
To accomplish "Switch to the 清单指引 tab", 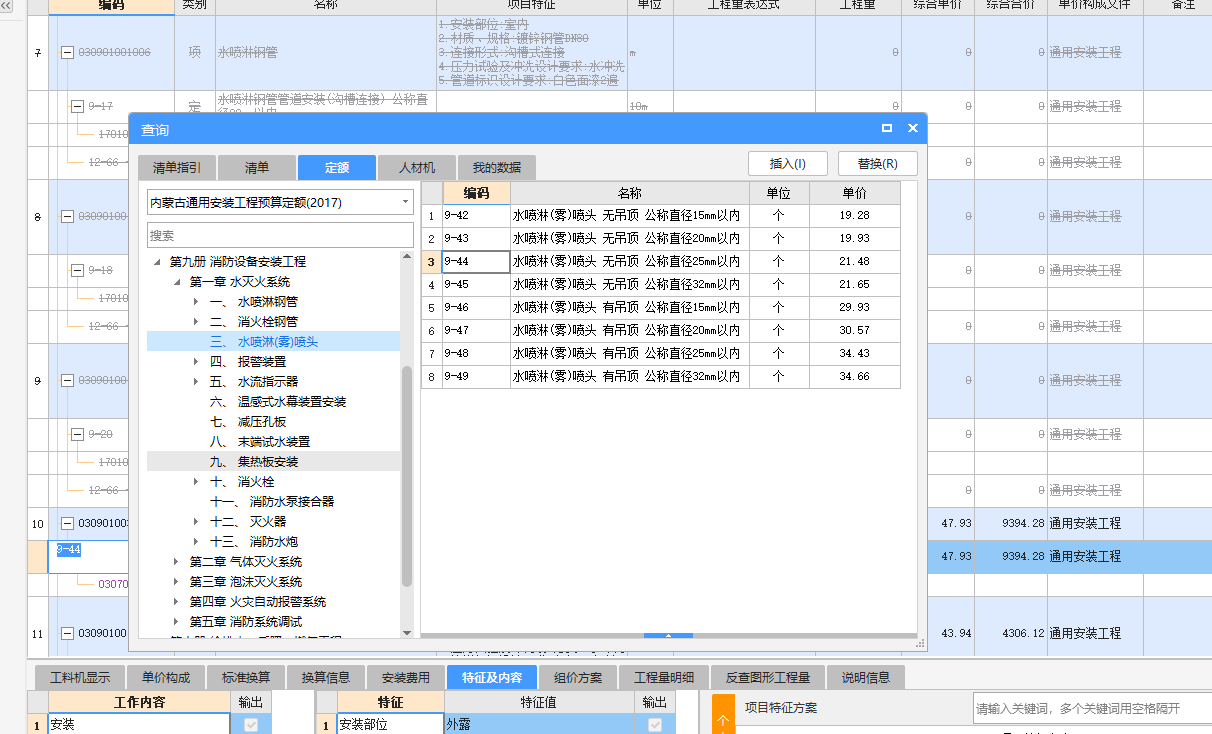I will click(176, 167).
